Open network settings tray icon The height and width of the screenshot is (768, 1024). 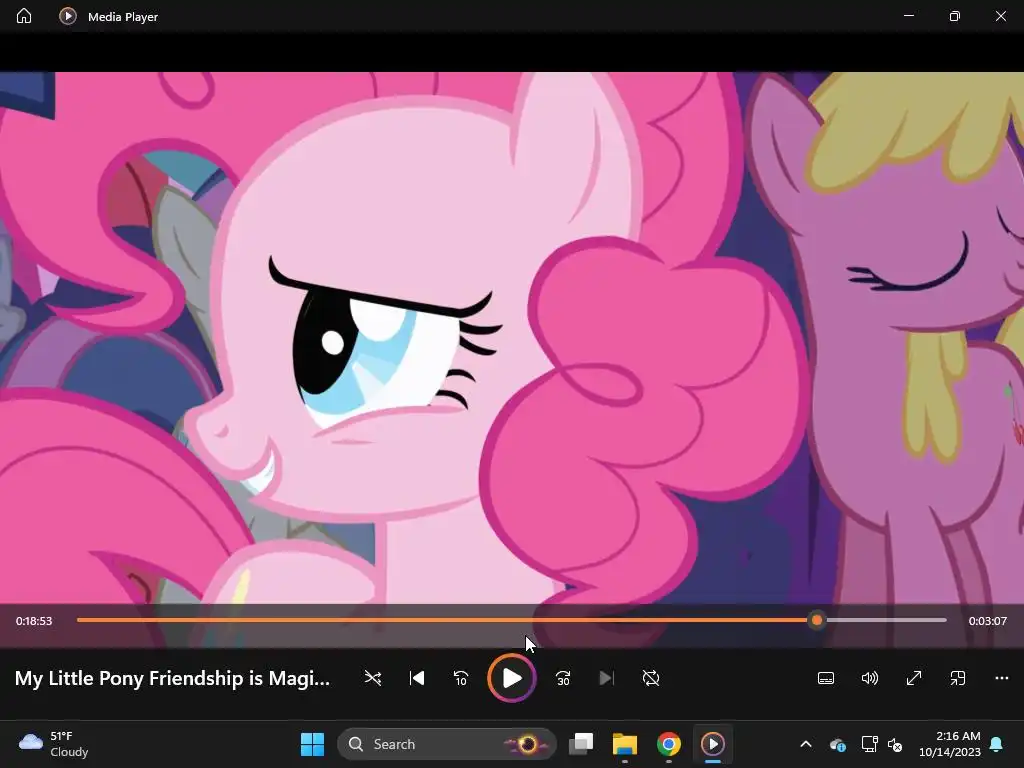point(869,744)
